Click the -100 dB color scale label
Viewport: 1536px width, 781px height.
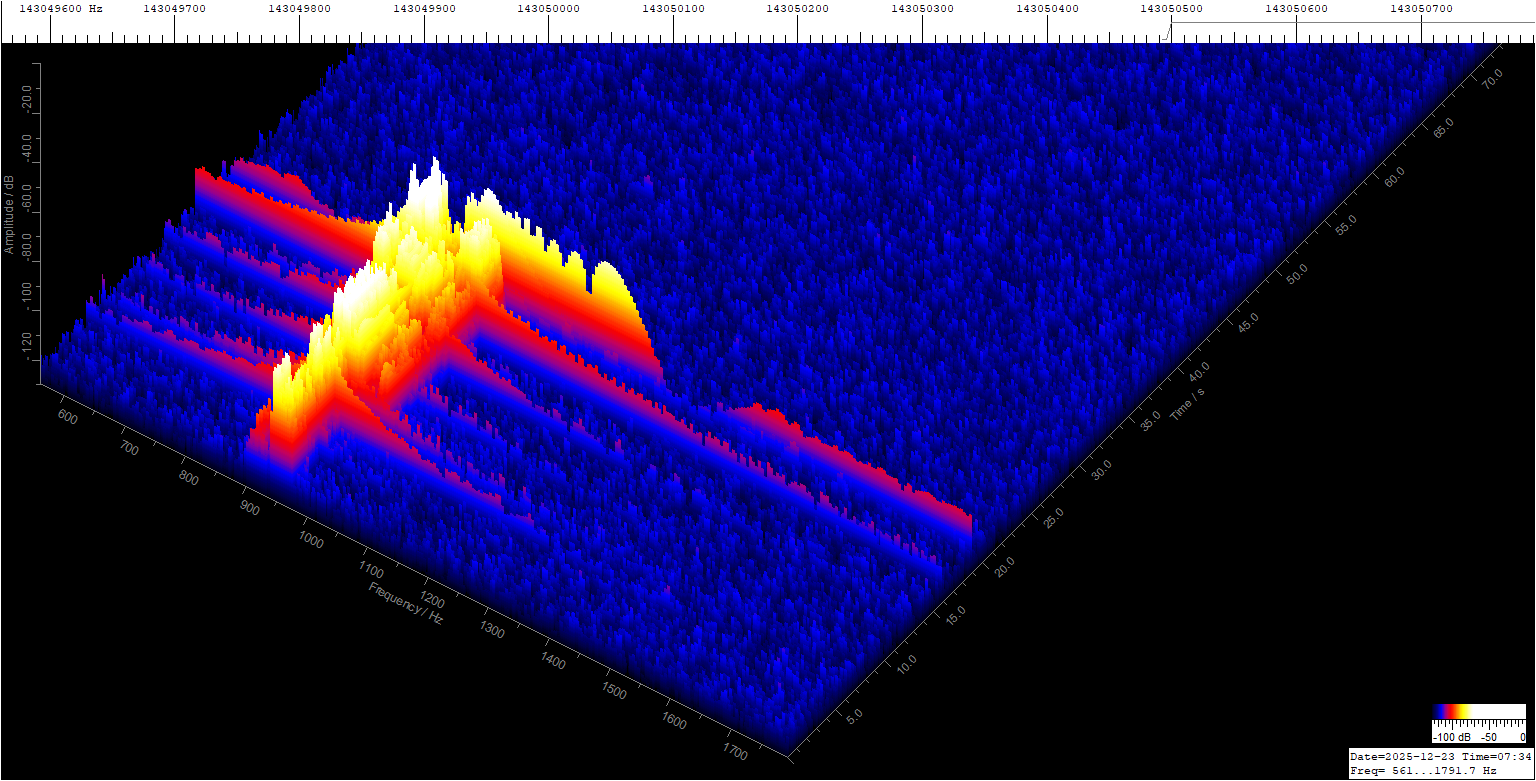1453,737
